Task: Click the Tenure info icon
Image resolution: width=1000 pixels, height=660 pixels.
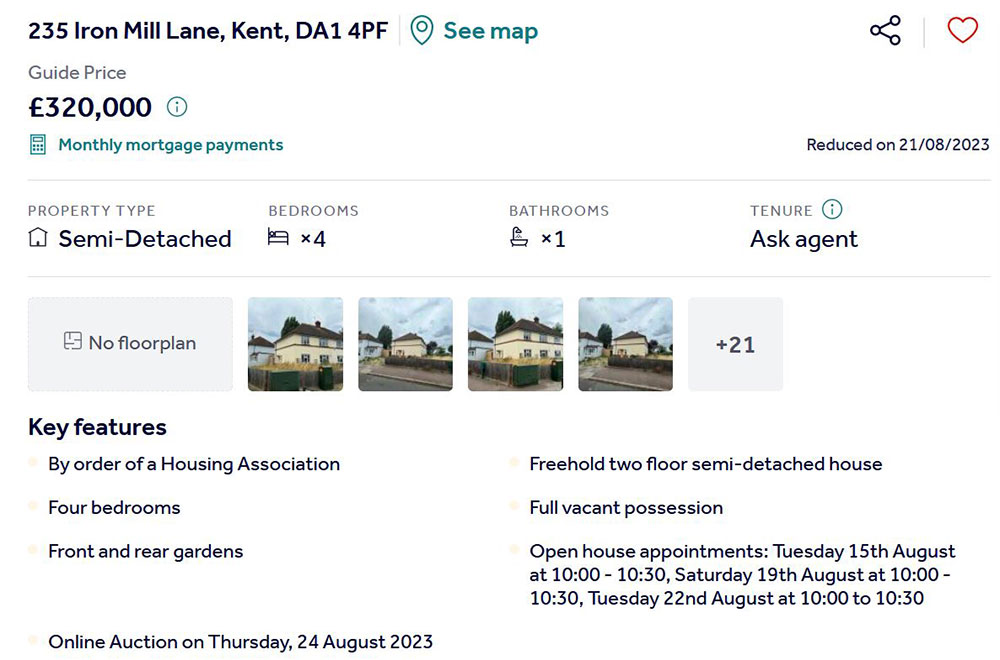Action: coord(832,210)
